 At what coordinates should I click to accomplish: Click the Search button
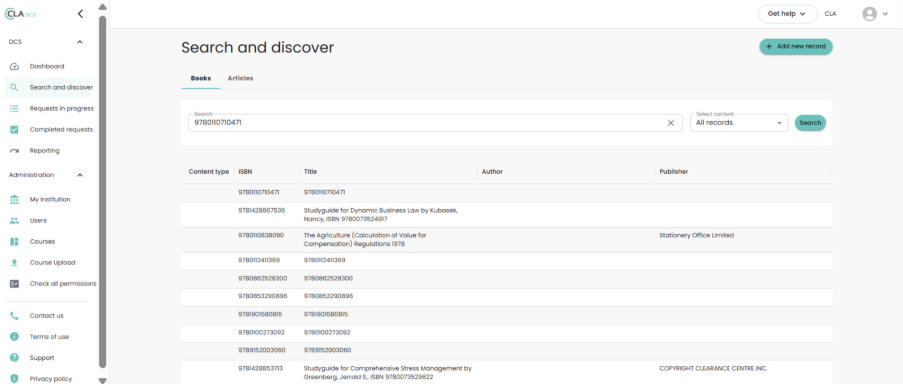point(810,123)
